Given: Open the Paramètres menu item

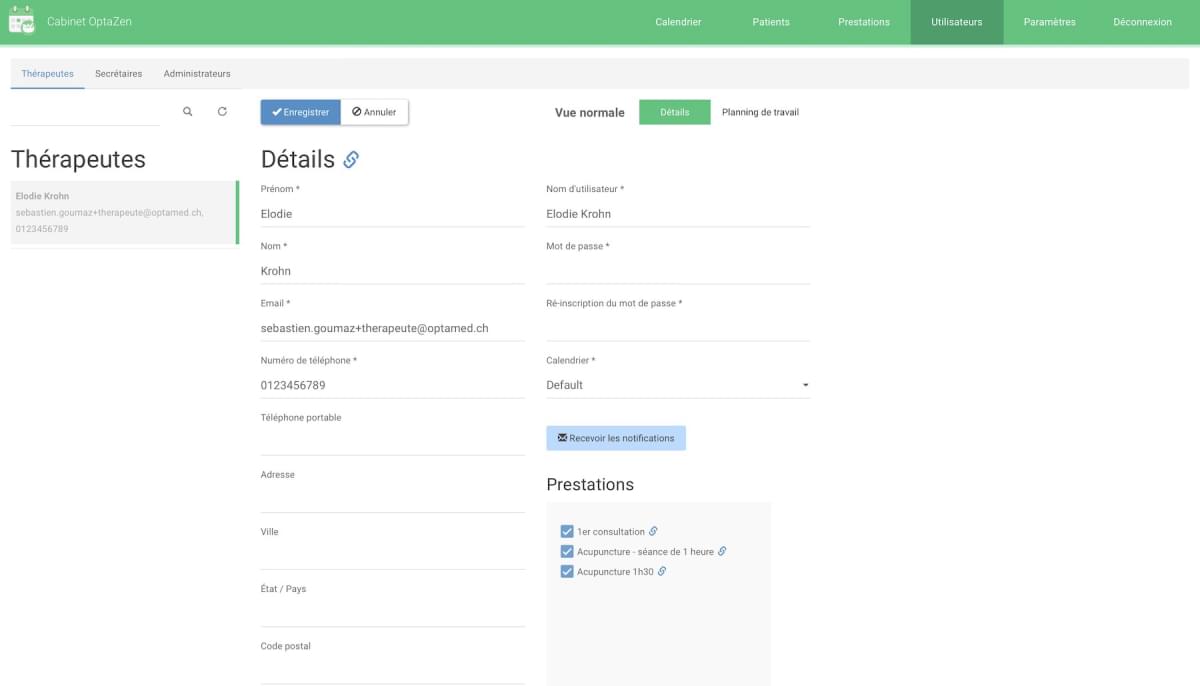Looking at the screenshot, I should tap(1048, 21).
